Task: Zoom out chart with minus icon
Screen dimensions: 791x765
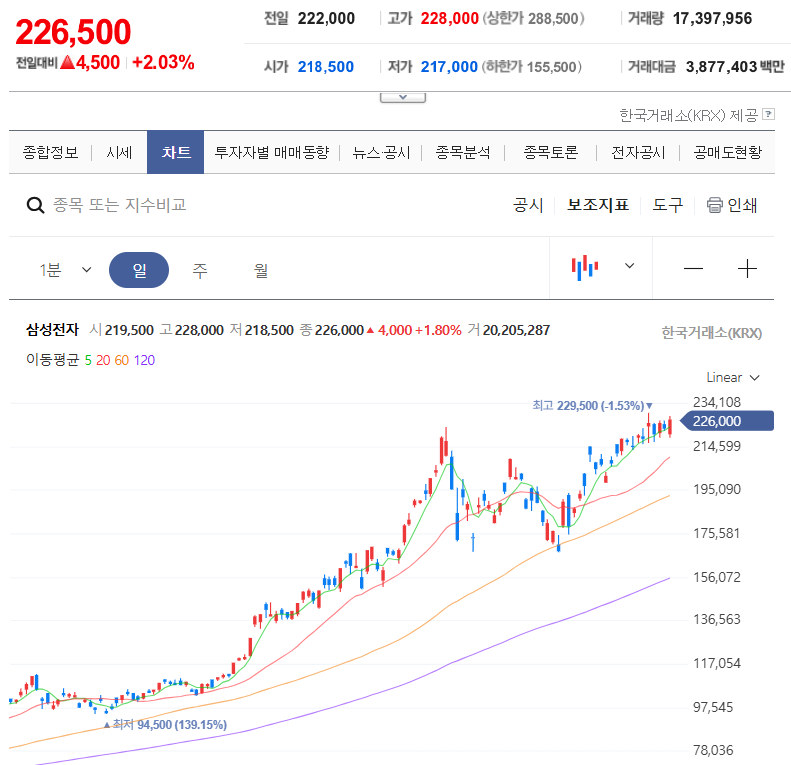Action: (x=693, y=268)
